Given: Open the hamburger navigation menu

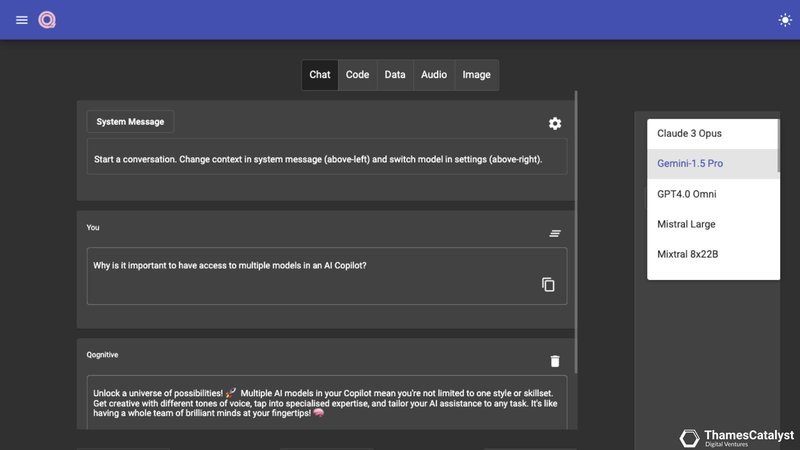Looking at the screenshot, I should coord(22,20).
